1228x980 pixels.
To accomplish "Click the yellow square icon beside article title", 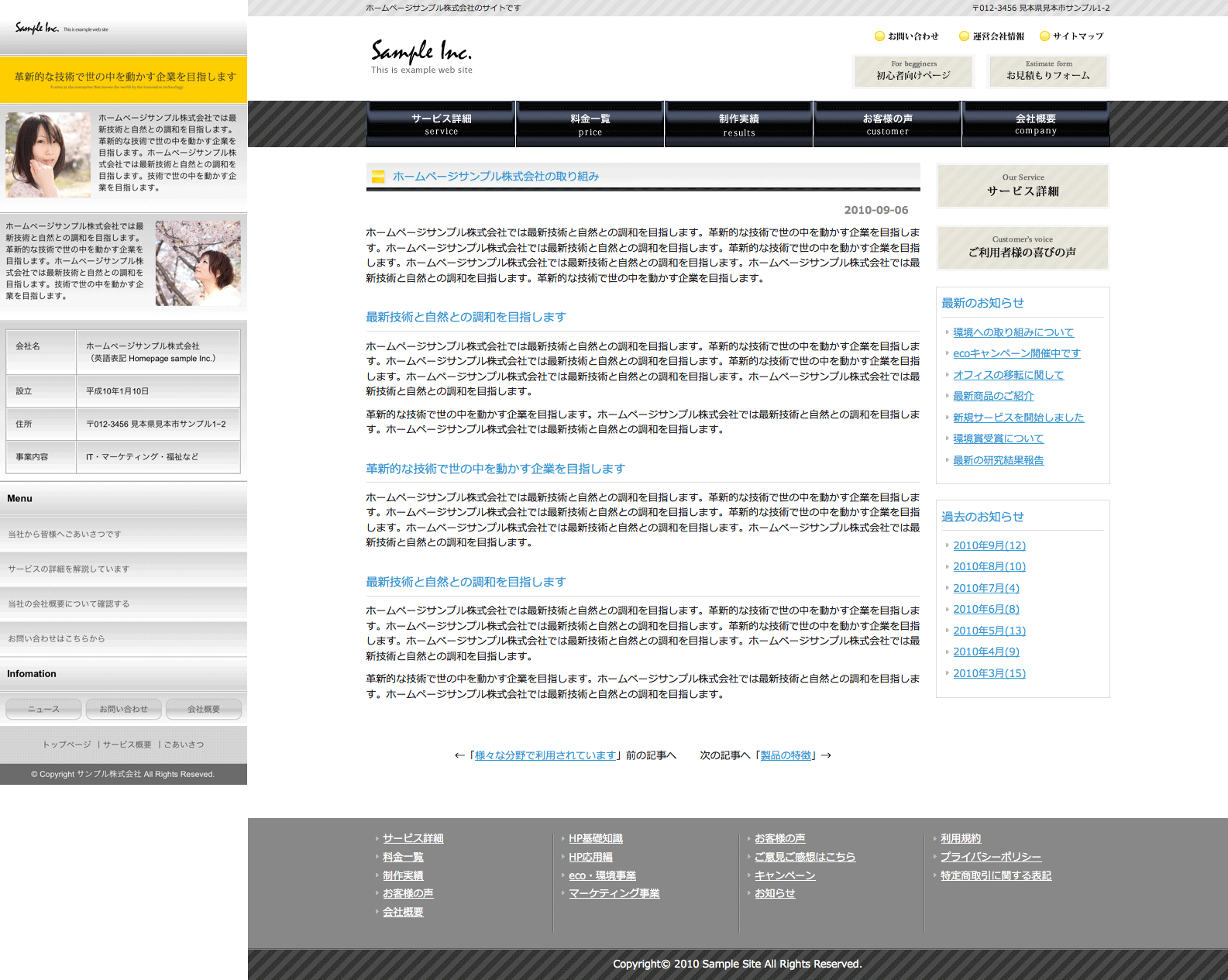I will click(x=378, y=177).
